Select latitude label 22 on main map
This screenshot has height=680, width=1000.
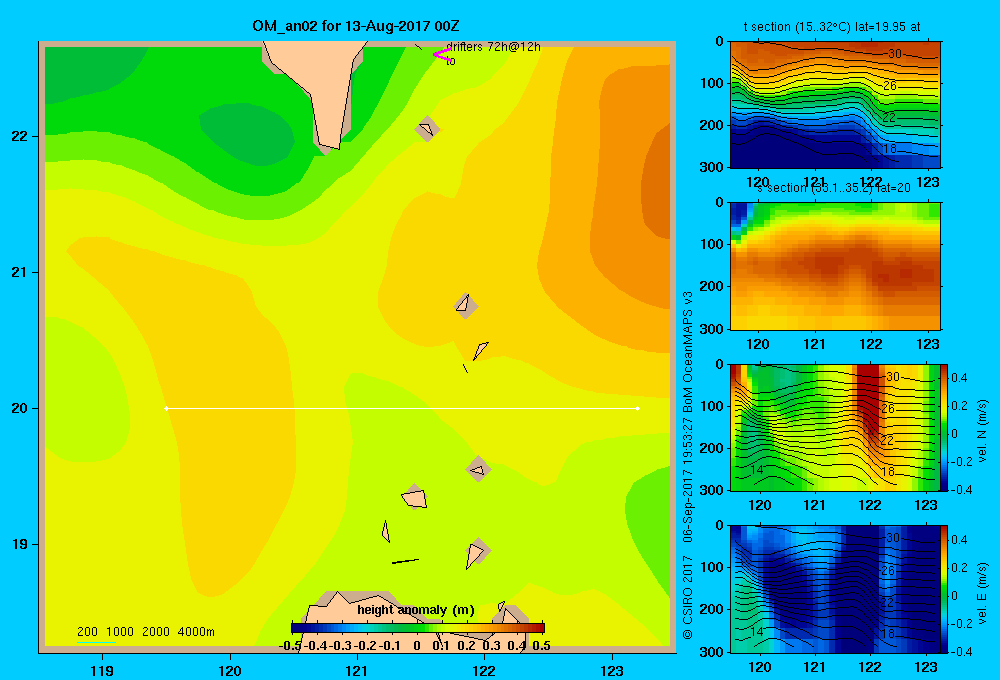click(20, 136)
